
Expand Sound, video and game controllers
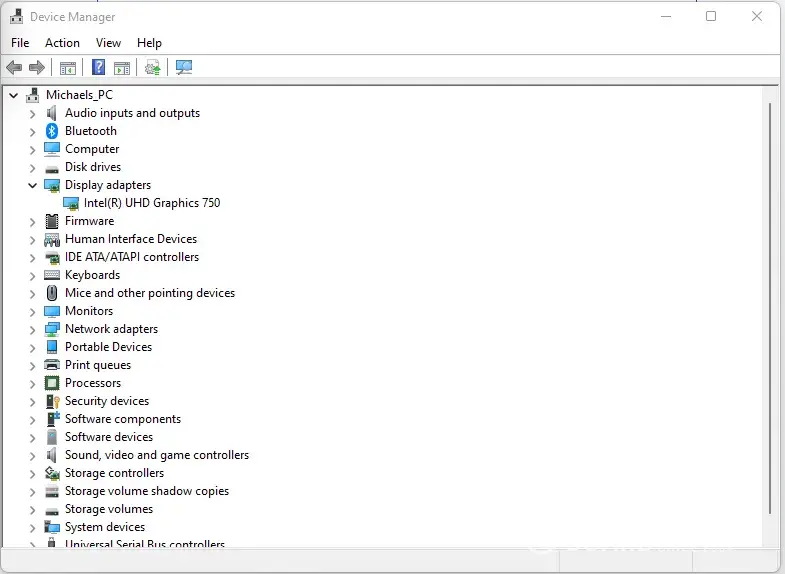click(32, 455)
